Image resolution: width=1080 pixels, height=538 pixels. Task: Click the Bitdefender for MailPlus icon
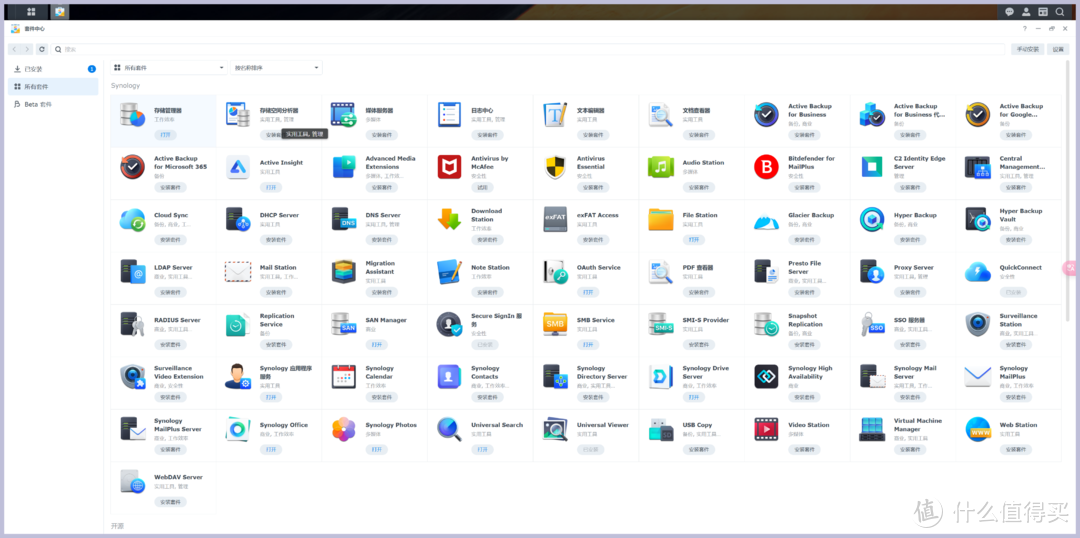tap(766, 167)
